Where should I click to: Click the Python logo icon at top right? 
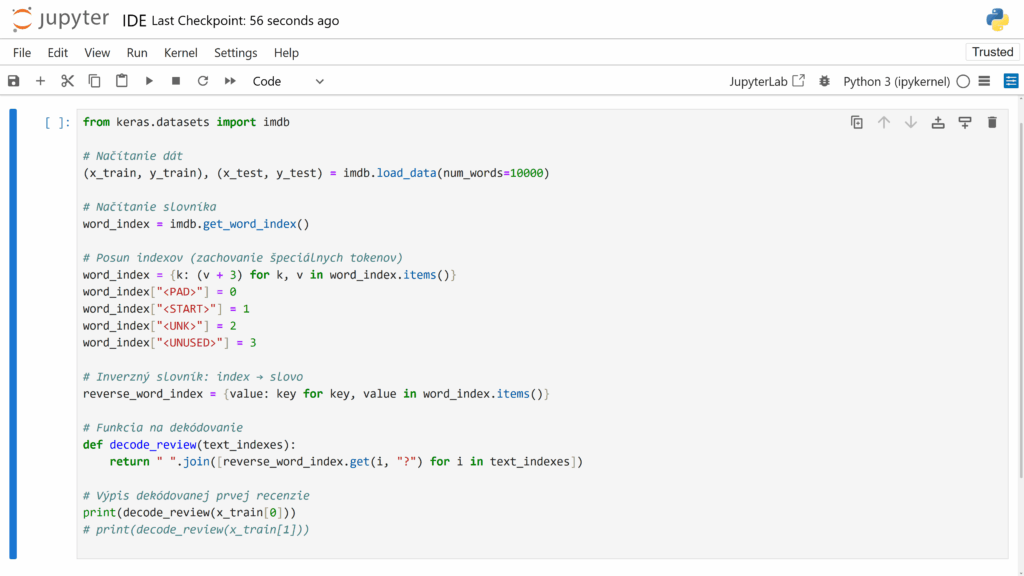[x=997, y=20]
